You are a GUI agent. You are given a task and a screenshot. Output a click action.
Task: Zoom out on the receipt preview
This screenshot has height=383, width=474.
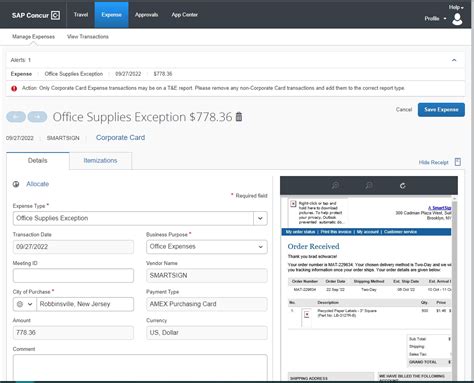click(x=369, y=185)
